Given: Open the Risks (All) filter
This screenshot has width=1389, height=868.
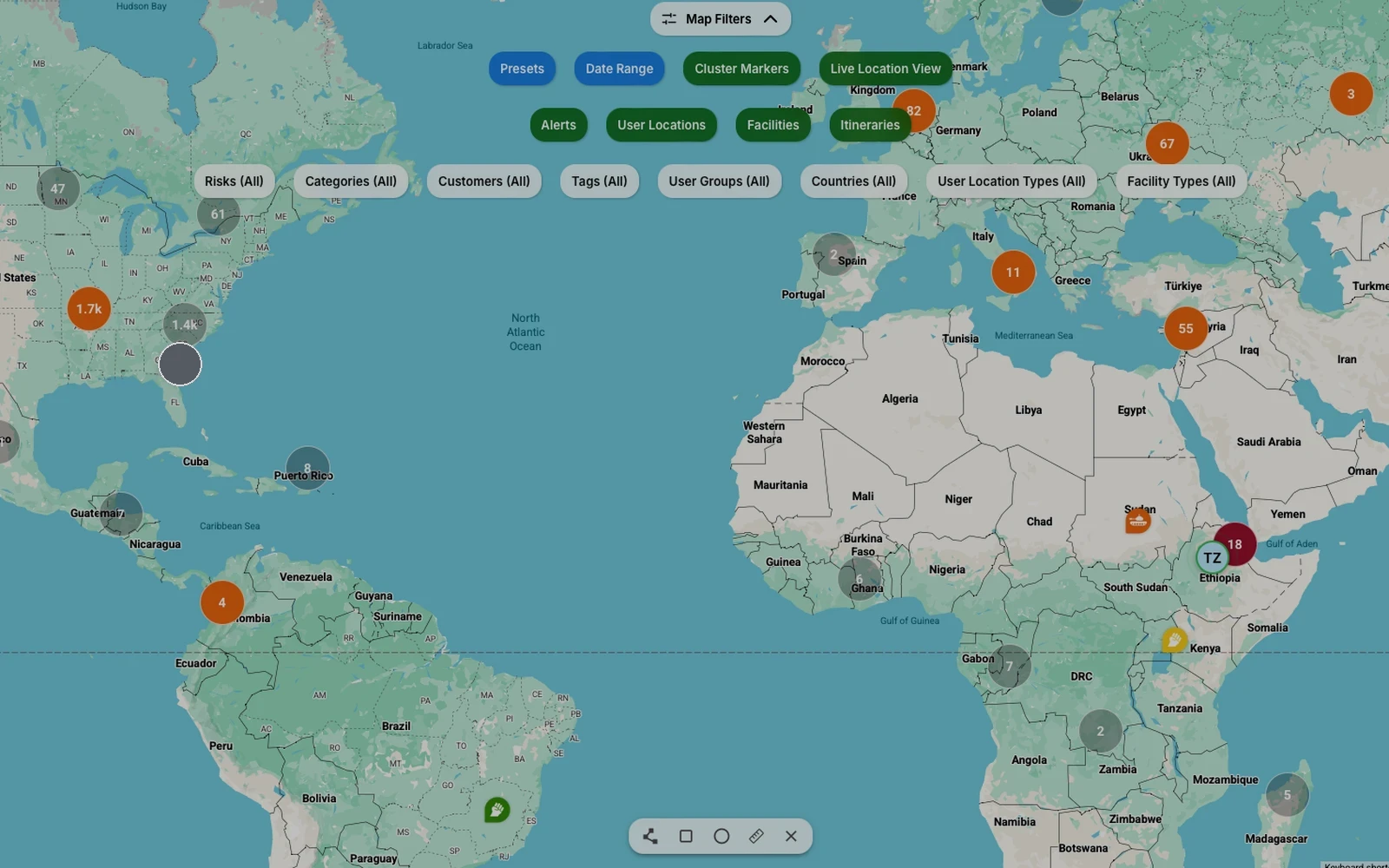Looking at the screenshot, I should pos(234,181).
